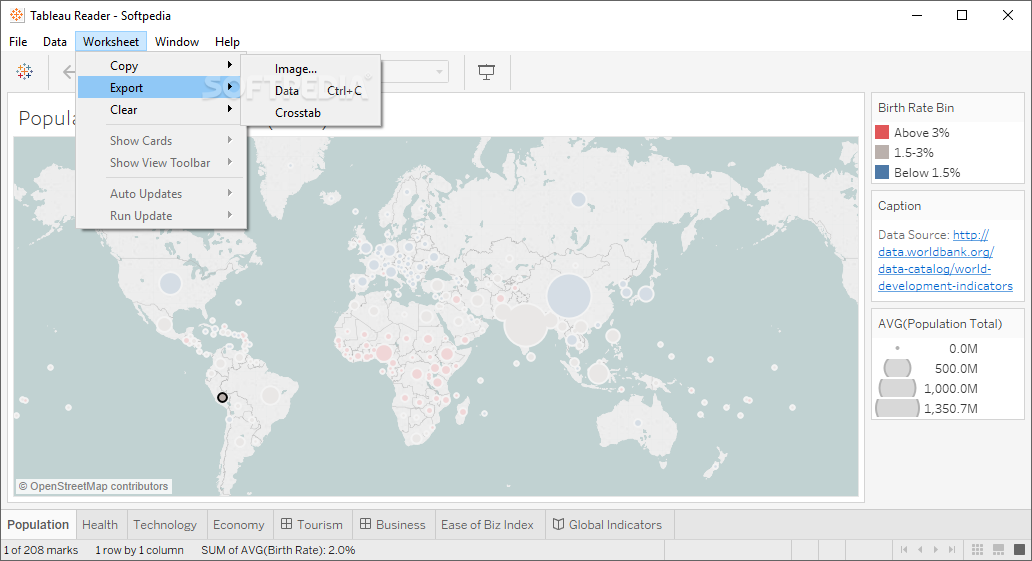
Task: Switch to the Technology tab
Action: click(x=165, y=525)
